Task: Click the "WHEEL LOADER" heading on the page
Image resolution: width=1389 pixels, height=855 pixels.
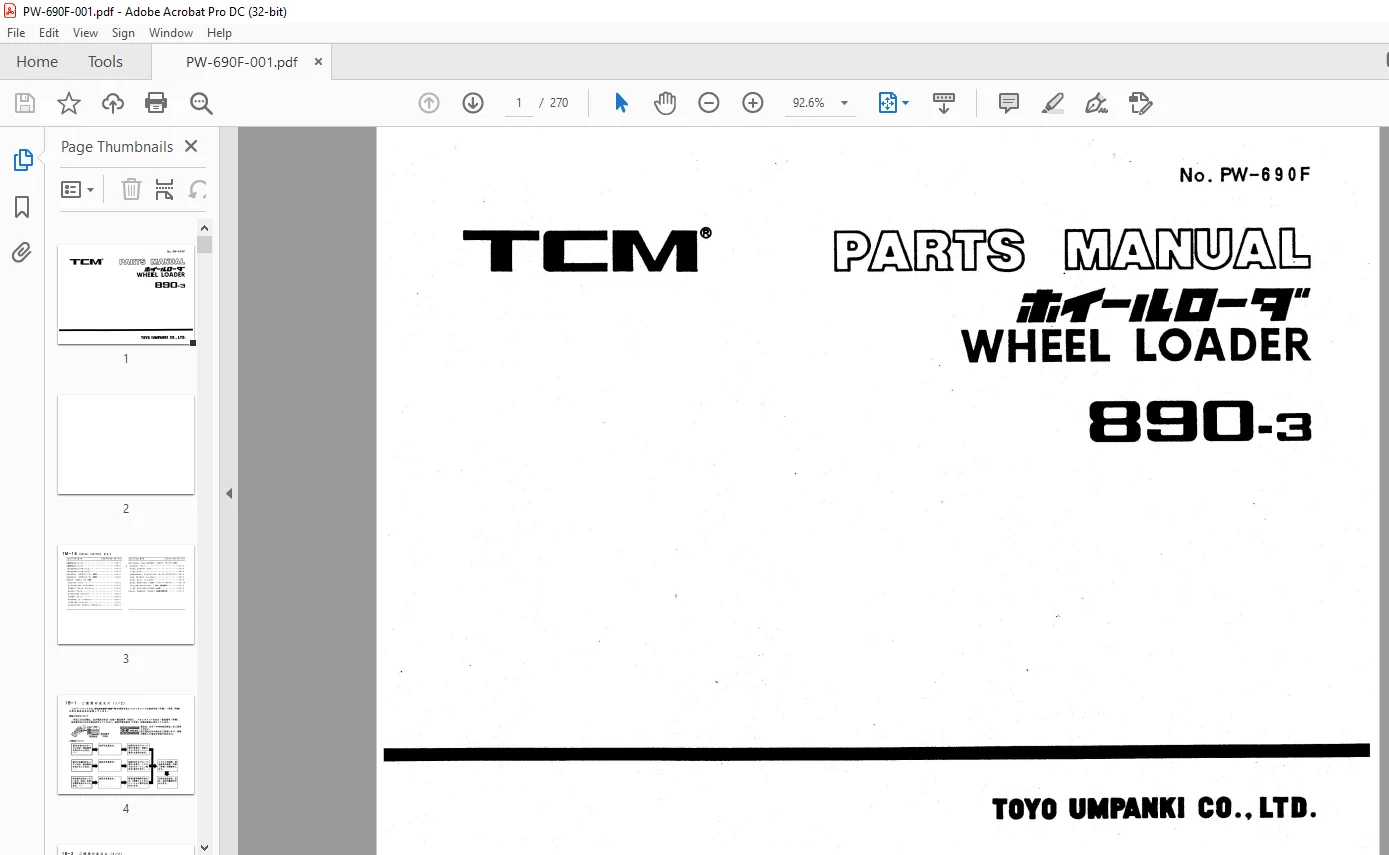Action: pos(1136,345)
